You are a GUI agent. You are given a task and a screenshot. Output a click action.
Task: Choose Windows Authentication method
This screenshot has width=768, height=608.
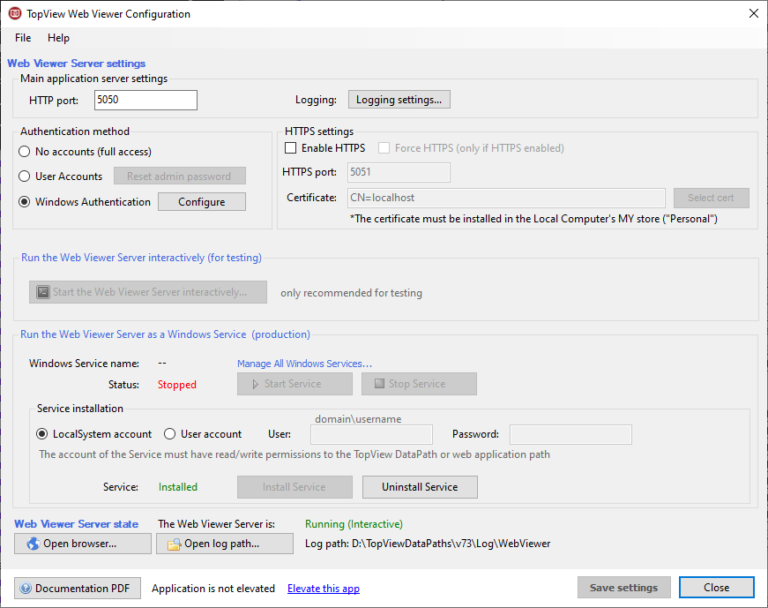[25, 202]
